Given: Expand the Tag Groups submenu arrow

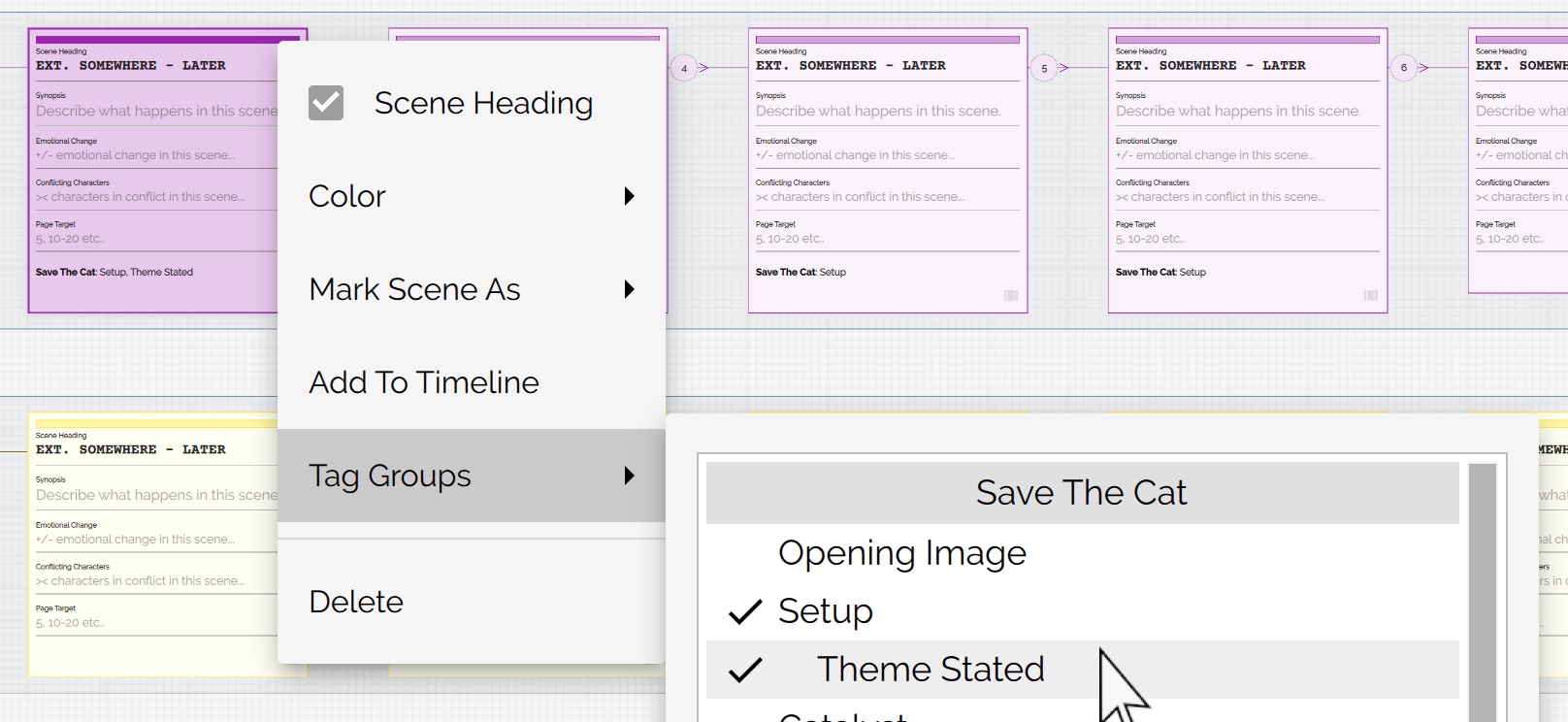Looking at the screenshot, I should point(630,476).
